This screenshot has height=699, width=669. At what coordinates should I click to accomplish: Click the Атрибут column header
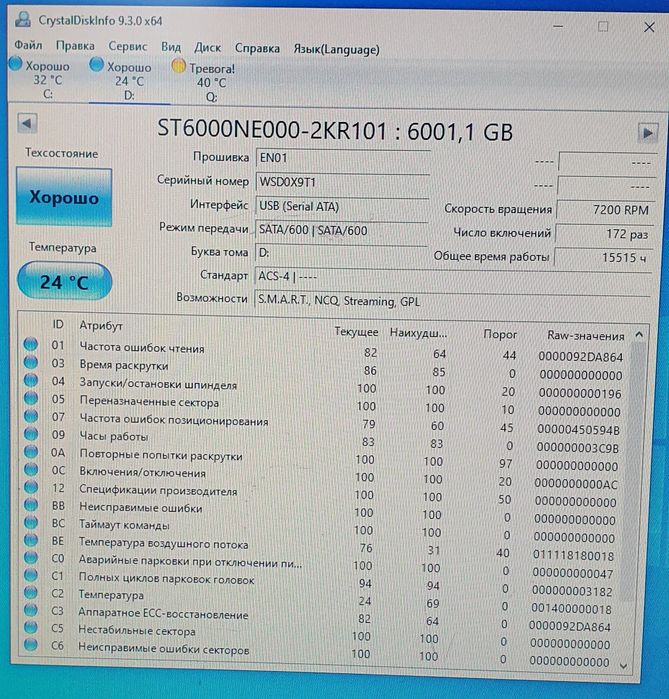[101, 326]
